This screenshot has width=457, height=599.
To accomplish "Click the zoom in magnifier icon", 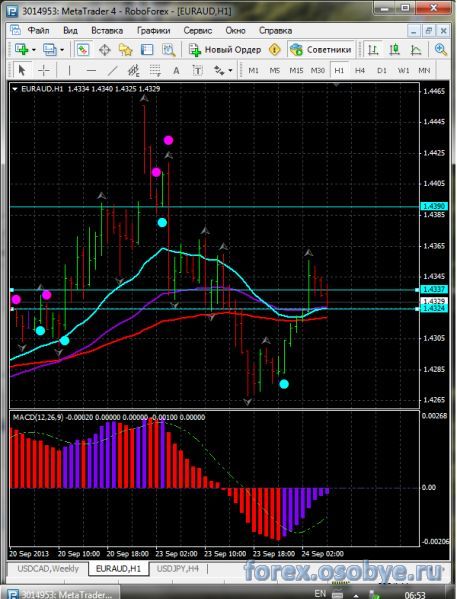I will coord(441,50).
